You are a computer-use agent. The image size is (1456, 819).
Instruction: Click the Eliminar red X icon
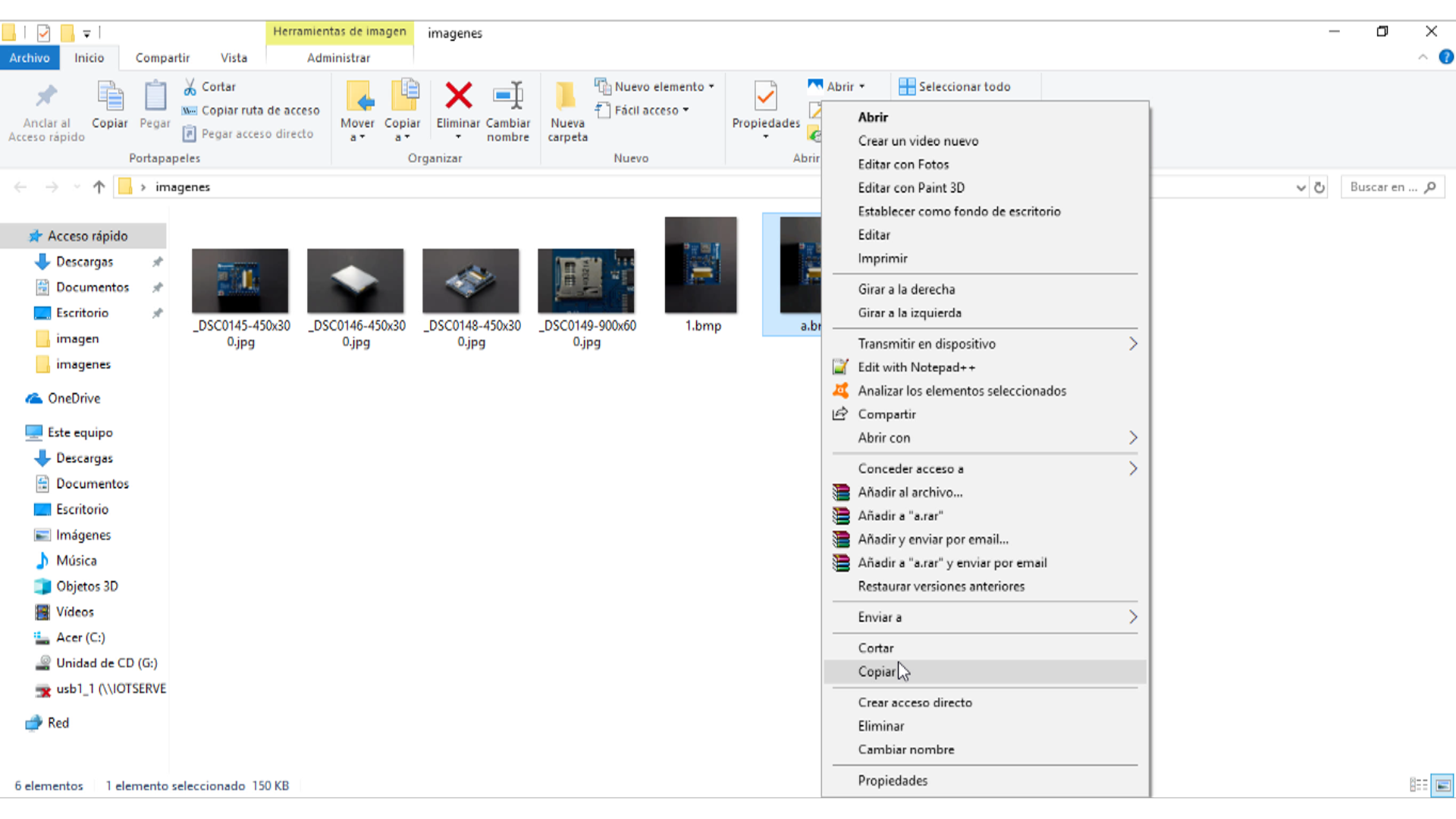pos(458,97)
